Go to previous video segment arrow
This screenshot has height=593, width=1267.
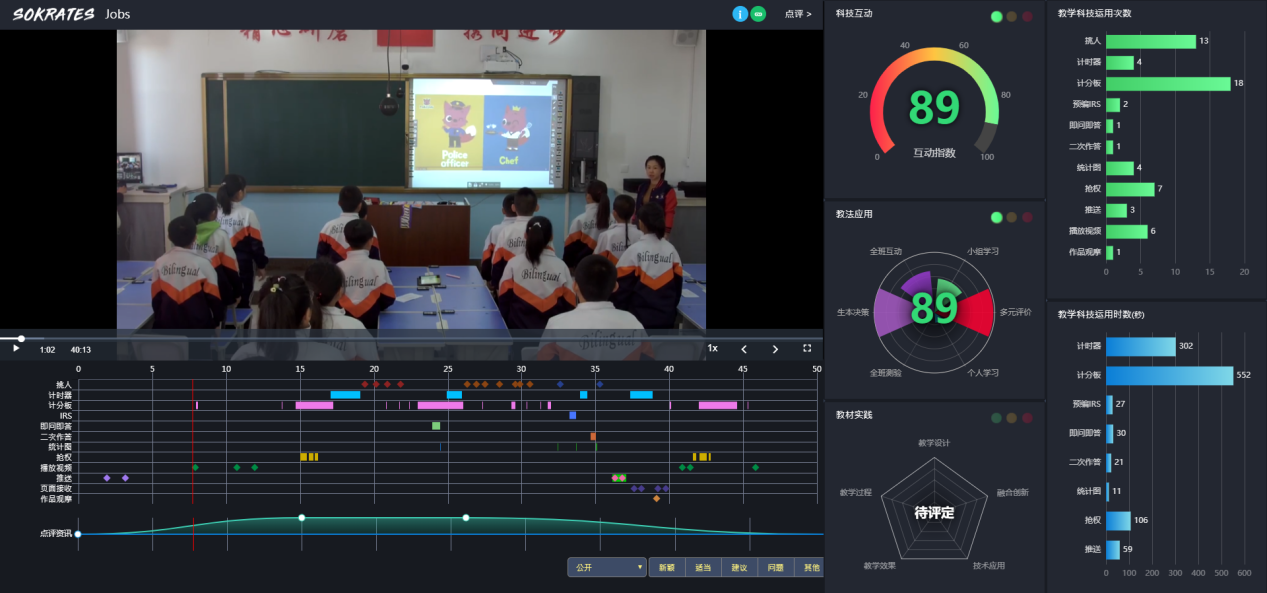tap(743, 349)
